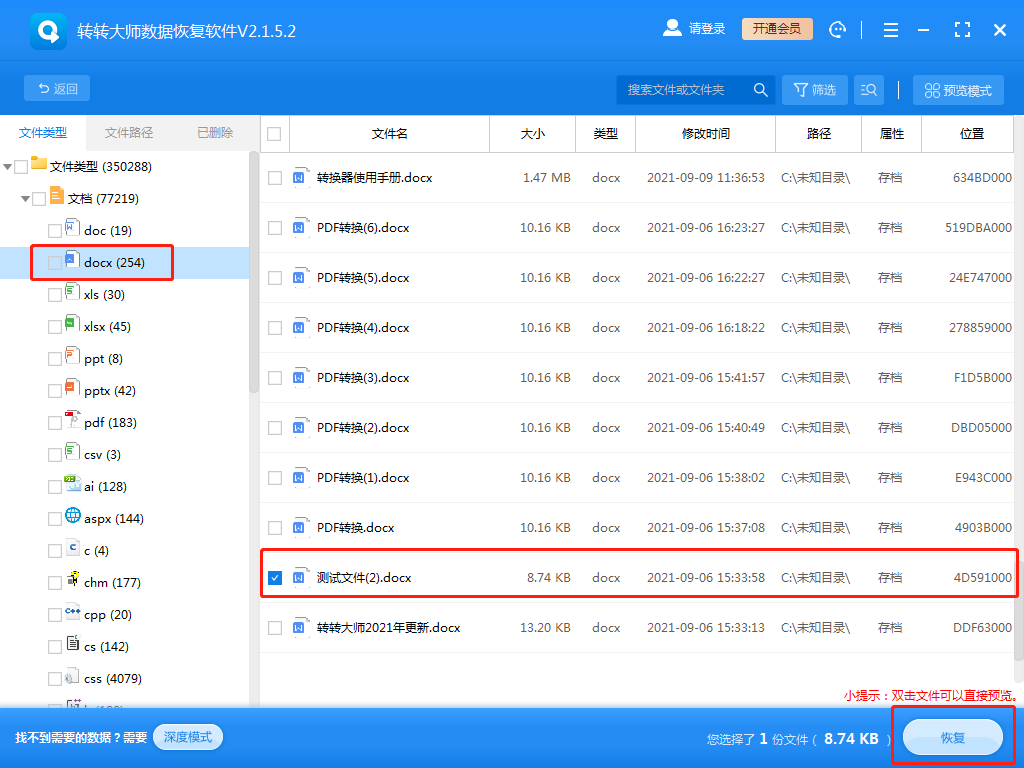Screen dimensions: 1024x768
Task: Click the cpp file type icon
Action: 72,612
